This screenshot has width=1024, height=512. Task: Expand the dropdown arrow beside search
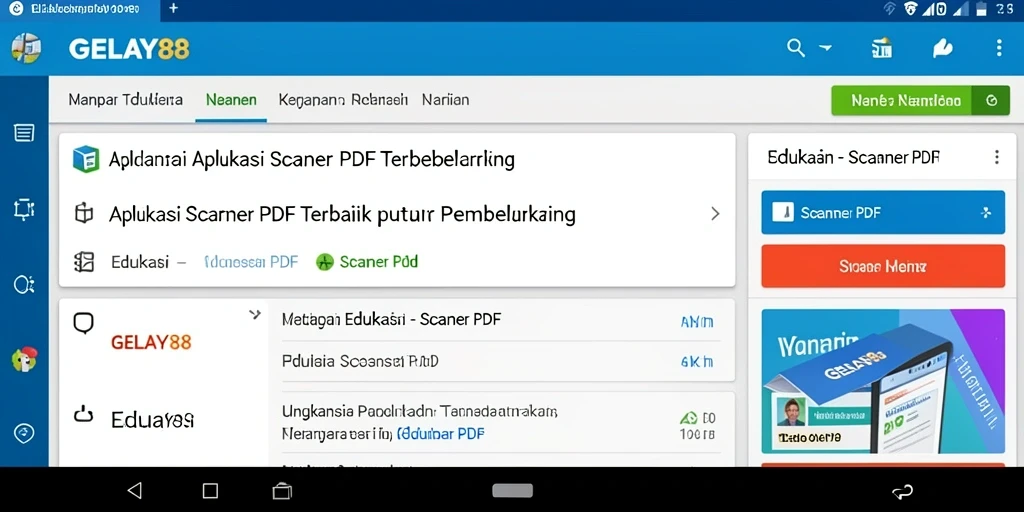[x=825, y=48]
